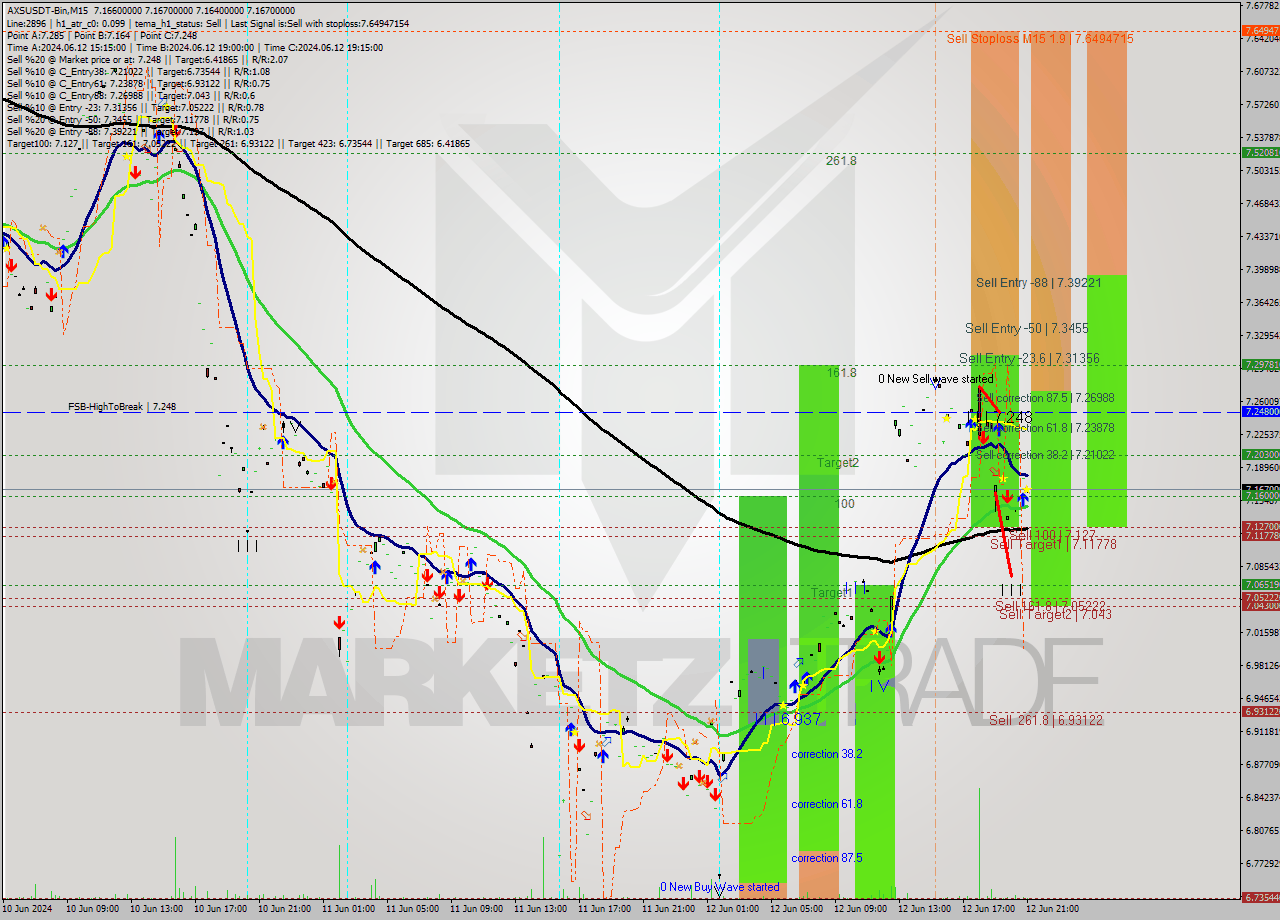The width and height of the screenshot is (1280, 920).
Task: Click the 11 Jun 01:00 time axis label
Action: coord(348,909)
